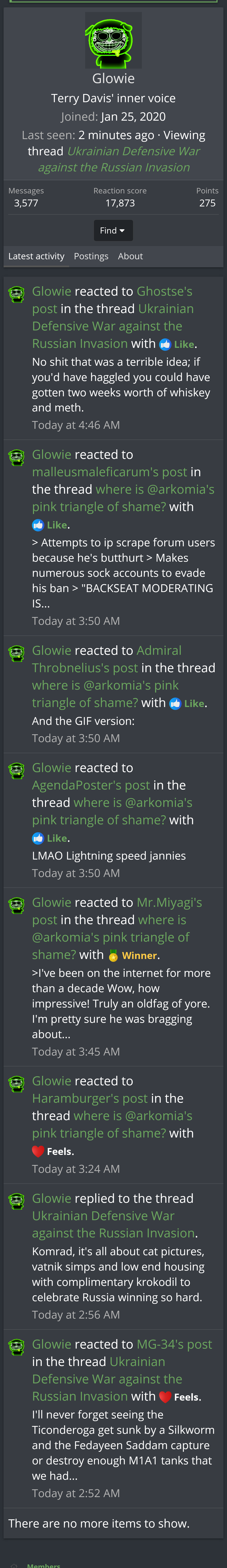Viewport: 227px width, 1568px height.
Task: Open the About tab
Action: [x=130, y=256]
